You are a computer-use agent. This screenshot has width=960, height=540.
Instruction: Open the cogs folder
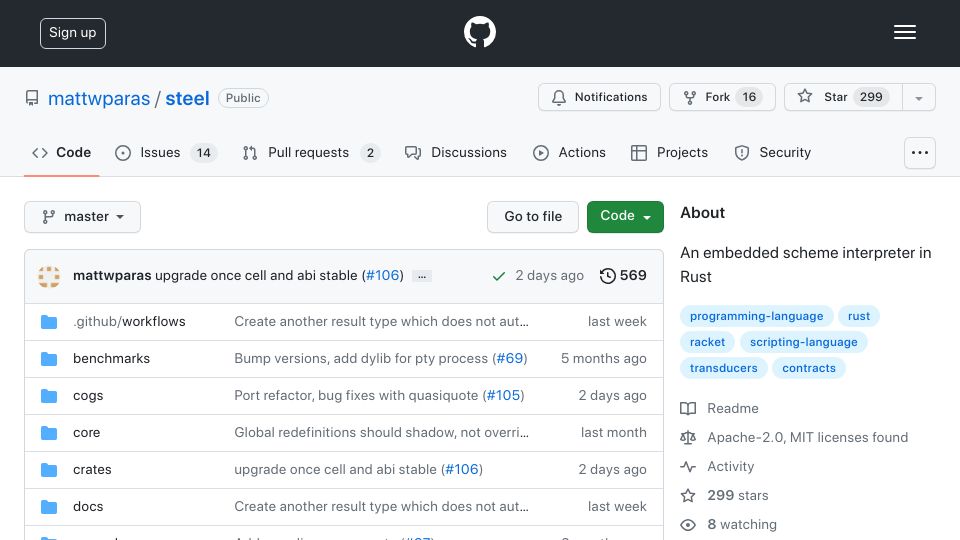(x=88, y=396)
